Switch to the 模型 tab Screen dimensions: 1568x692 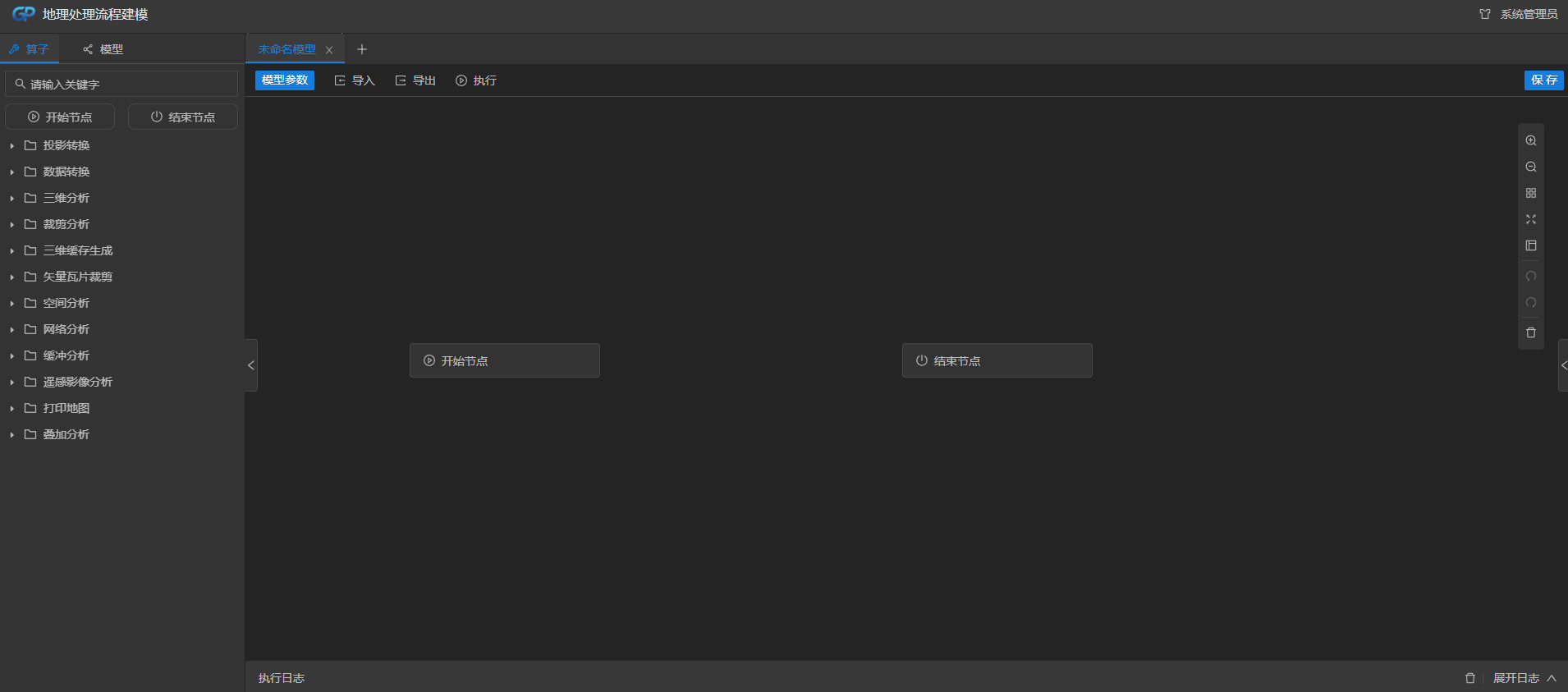coord(103,49)
